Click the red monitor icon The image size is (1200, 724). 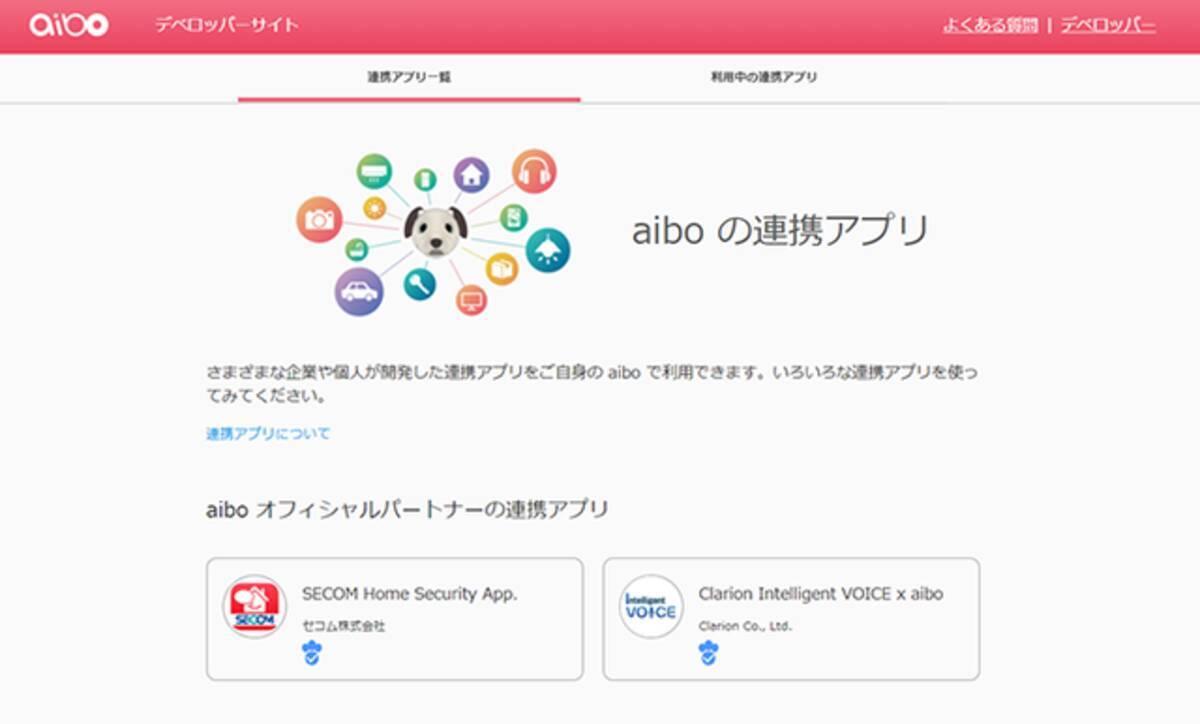471,300
